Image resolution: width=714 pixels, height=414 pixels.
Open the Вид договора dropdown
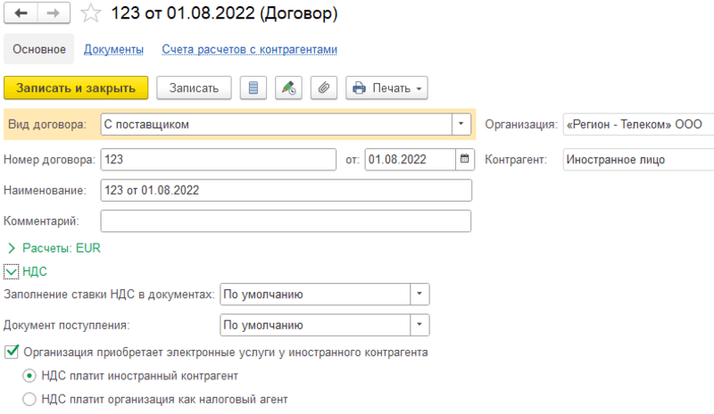[461, 125]
